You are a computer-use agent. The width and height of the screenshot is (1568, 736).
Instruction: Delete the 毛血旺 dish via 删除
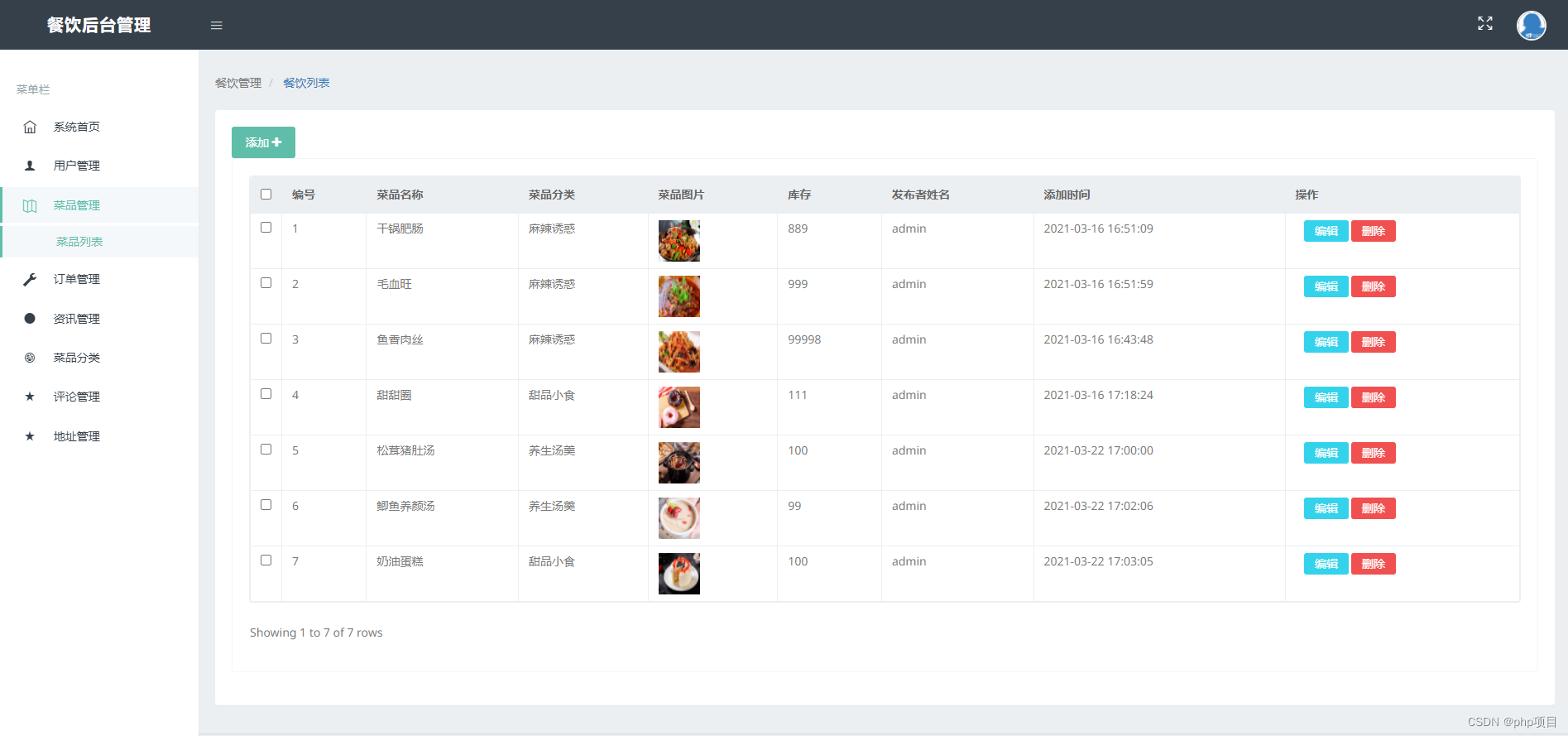point(1374,286)
